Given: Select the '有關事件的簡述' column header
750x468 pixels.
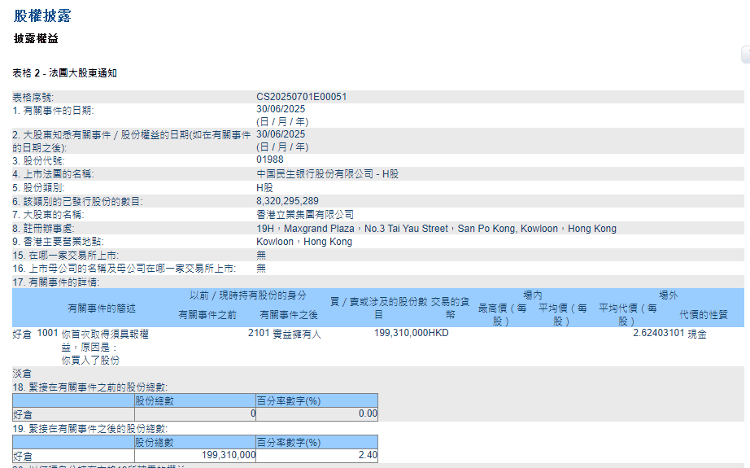Looking at the screenshot, I should [102, 309].
